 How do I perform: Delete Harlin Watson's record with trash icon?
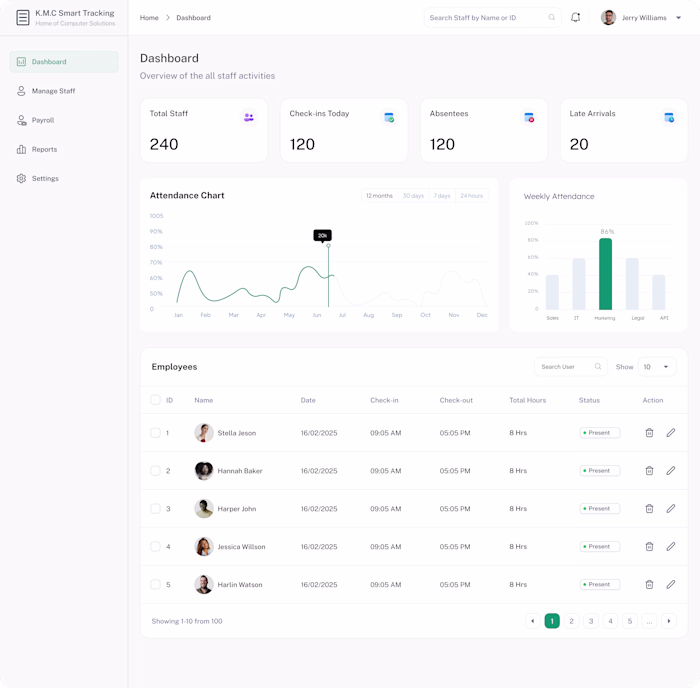pos(649,584)
